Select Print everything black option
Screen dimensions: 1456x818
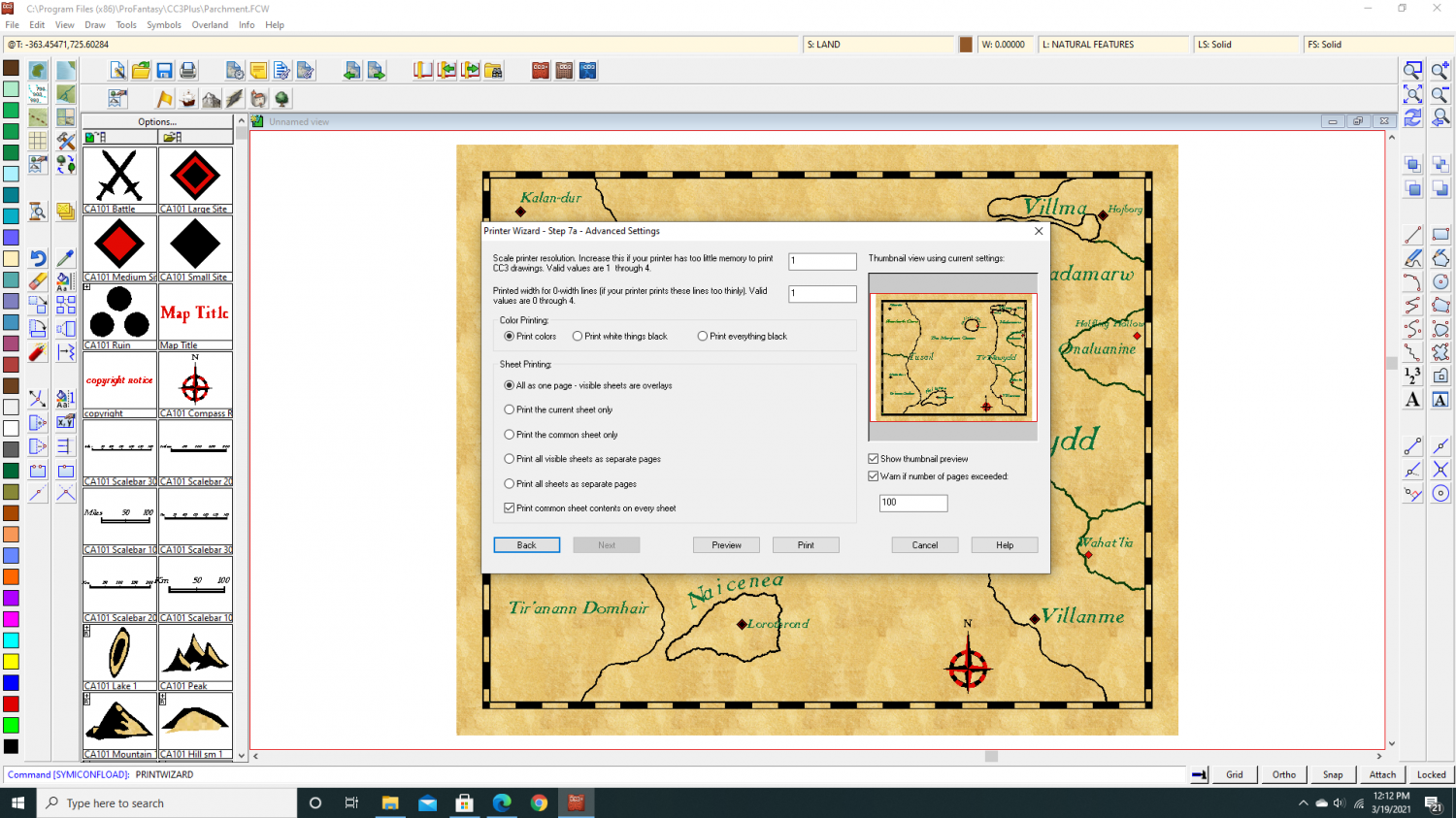743,337
